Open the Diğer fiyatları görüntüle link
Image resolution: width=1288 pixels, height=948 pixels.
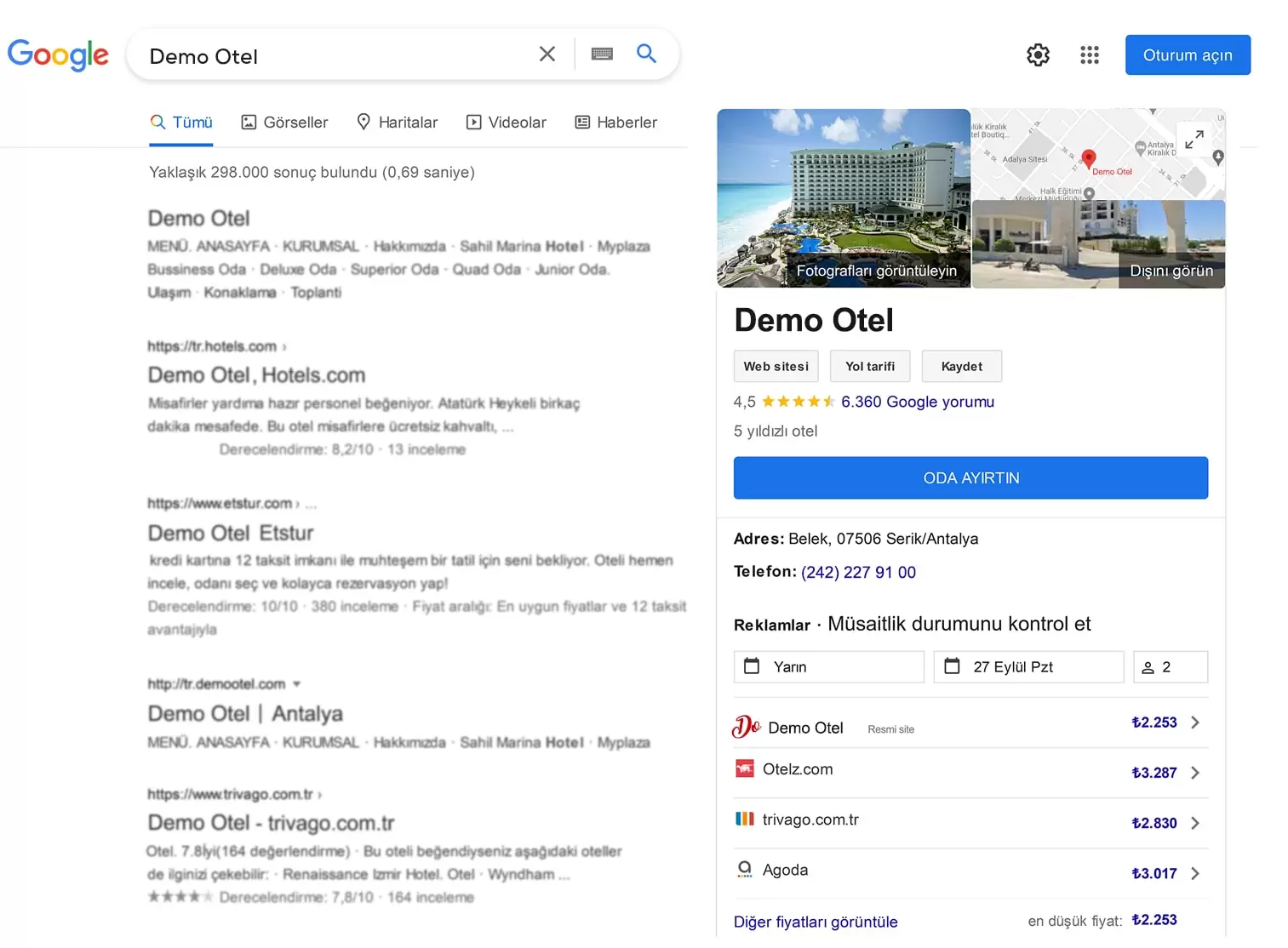816,922
